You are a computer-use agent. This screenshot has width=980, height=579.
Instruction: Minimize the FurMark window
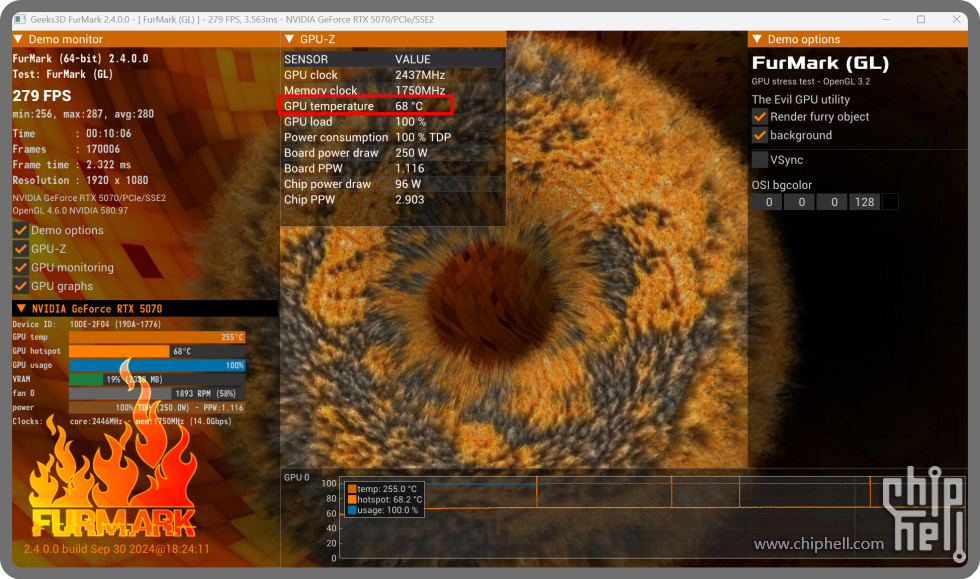point(886,19)
